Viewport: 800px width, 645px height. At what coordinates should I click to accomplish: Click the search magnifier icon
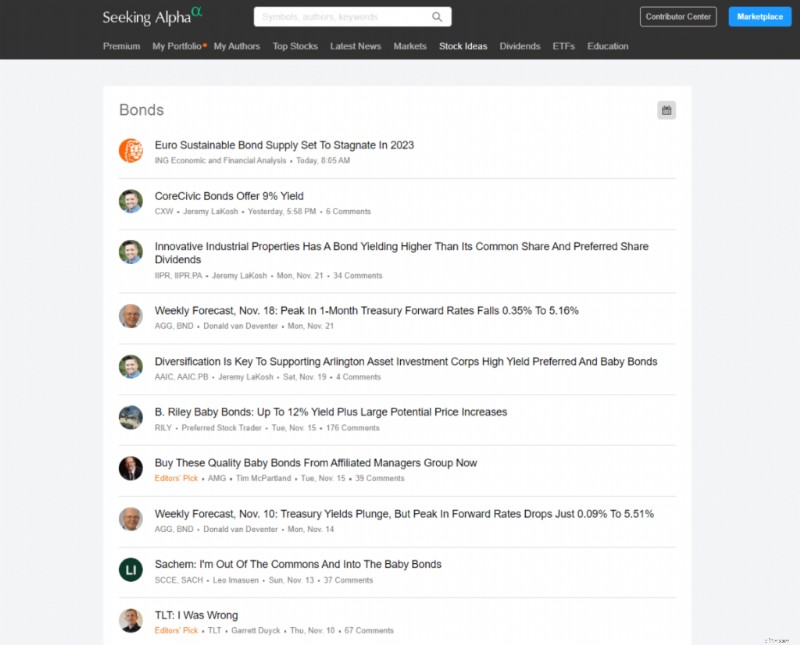(437, 17)
